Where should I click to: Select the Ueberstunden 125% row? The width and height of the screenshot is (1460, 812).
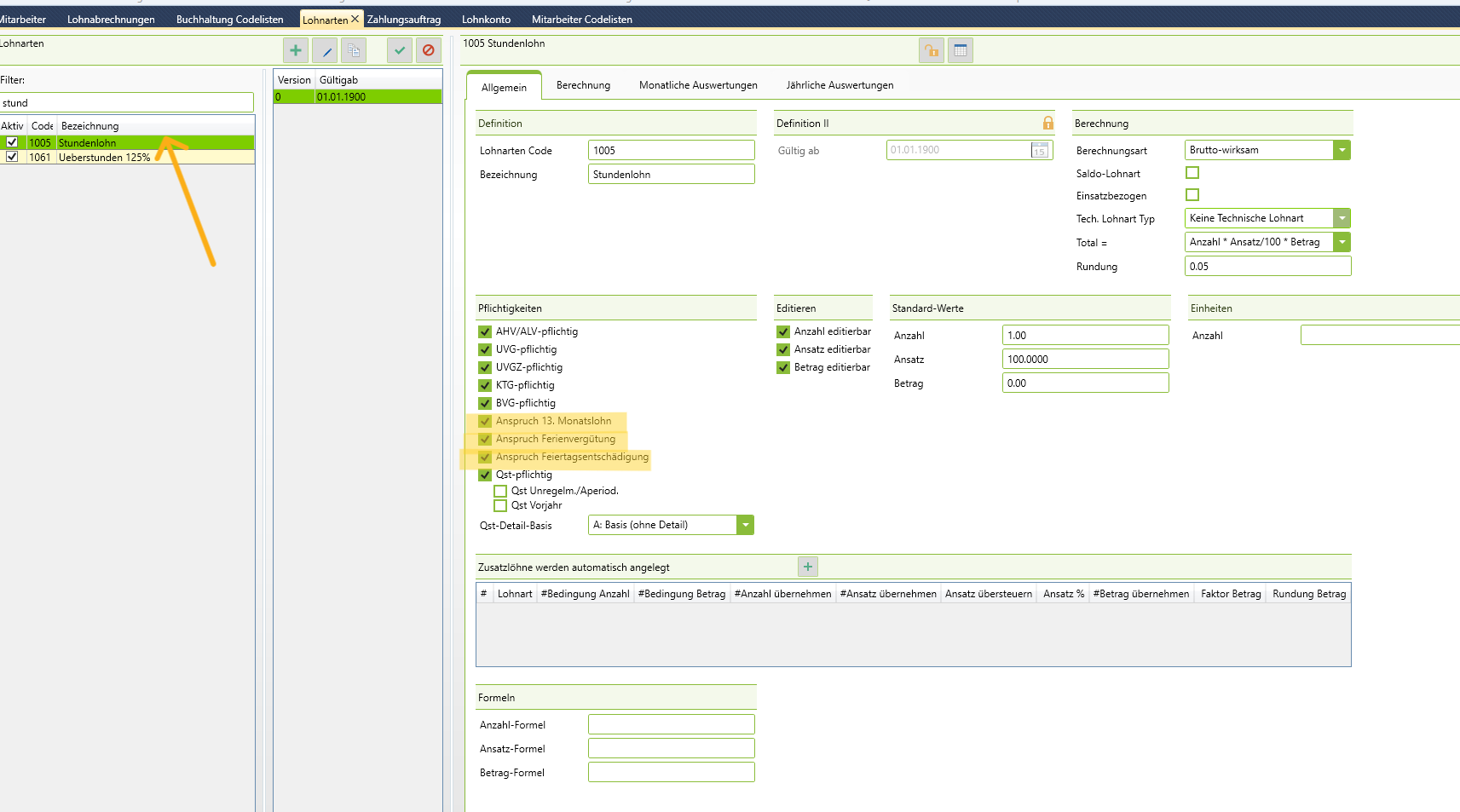tap(104, 158)
